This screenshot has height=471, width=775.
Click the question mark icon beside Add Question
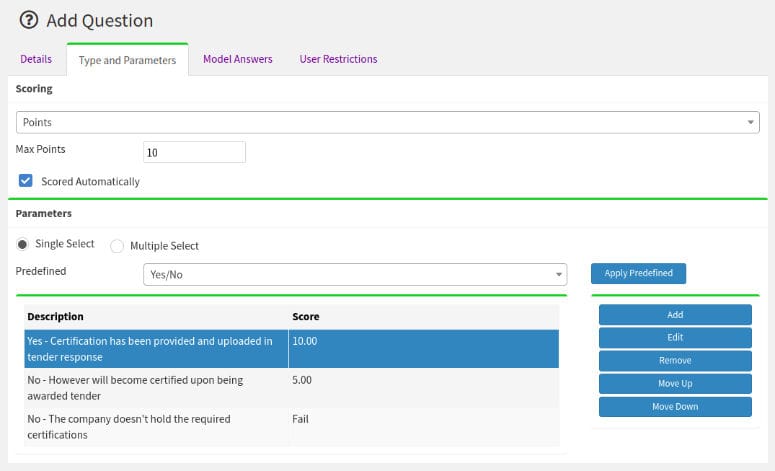[29, 20]
